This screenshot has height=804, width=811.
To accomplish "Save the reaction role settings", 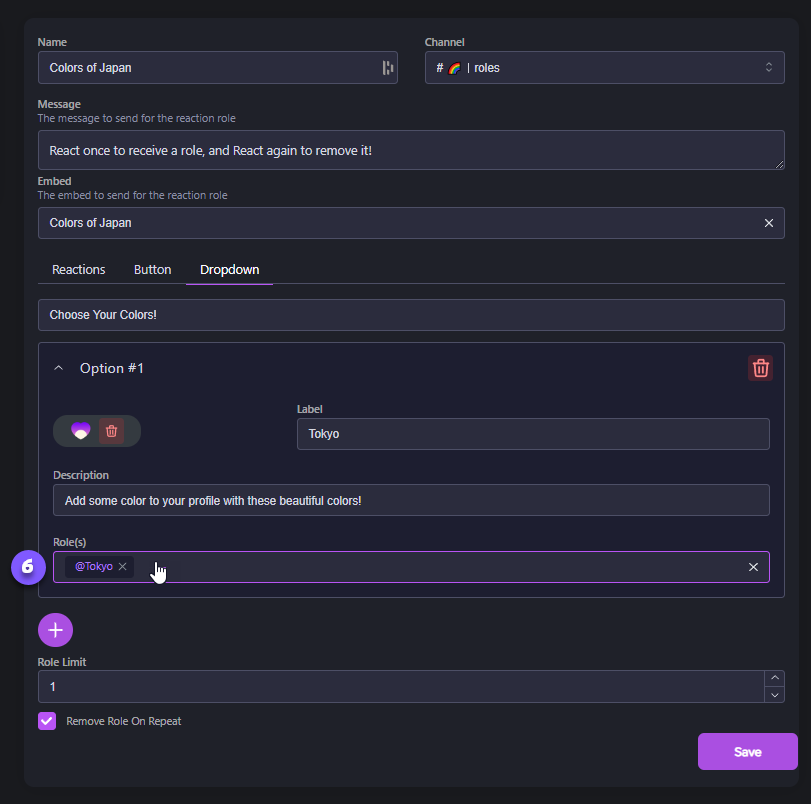I will click(747, 752).
